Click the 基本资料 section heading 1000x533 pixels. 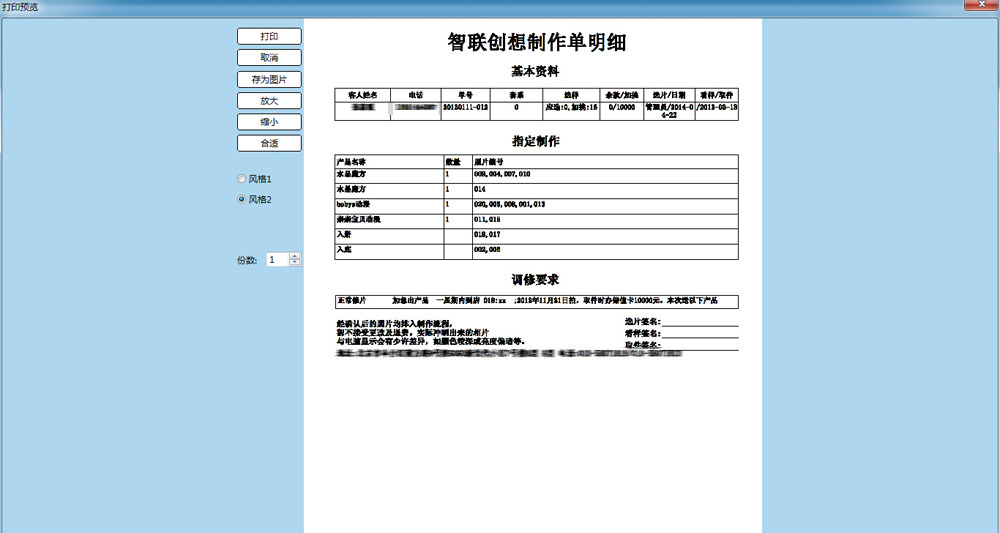tap(535, 71)
